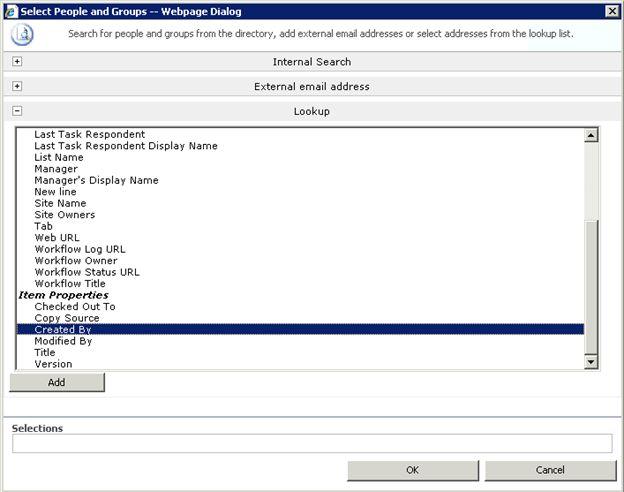Select 'Copy Source' entry
Screen dimensions: 624x492
point(300,318)
